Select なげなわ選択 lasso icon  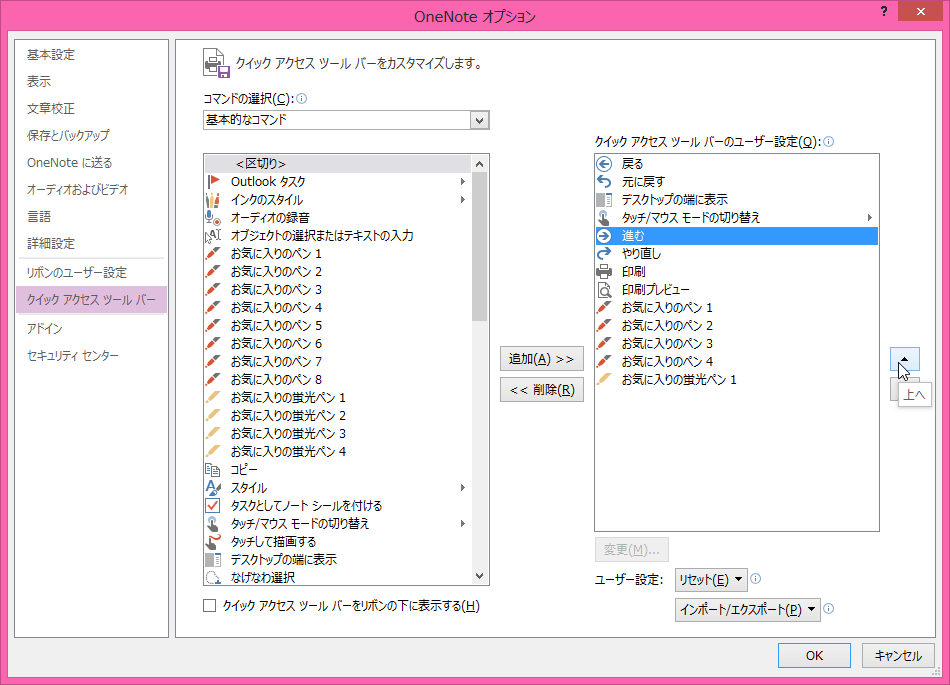coord(213,577)
